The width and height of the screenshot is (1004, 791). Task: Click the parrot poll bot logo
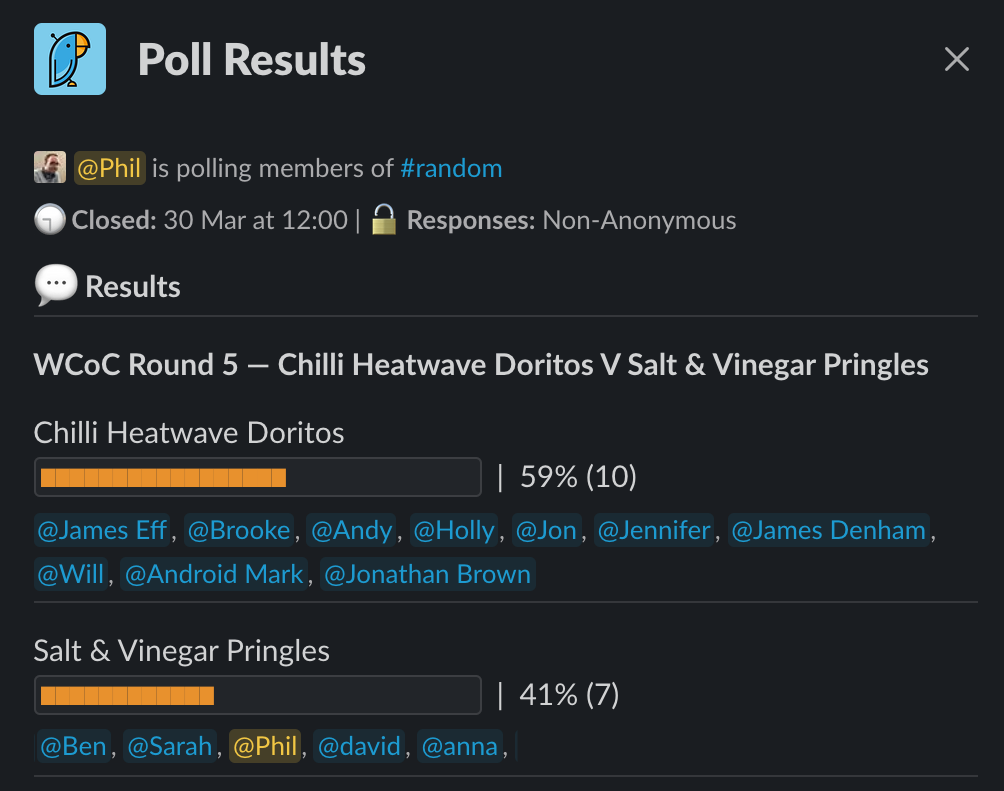click(x=69, y=59)
